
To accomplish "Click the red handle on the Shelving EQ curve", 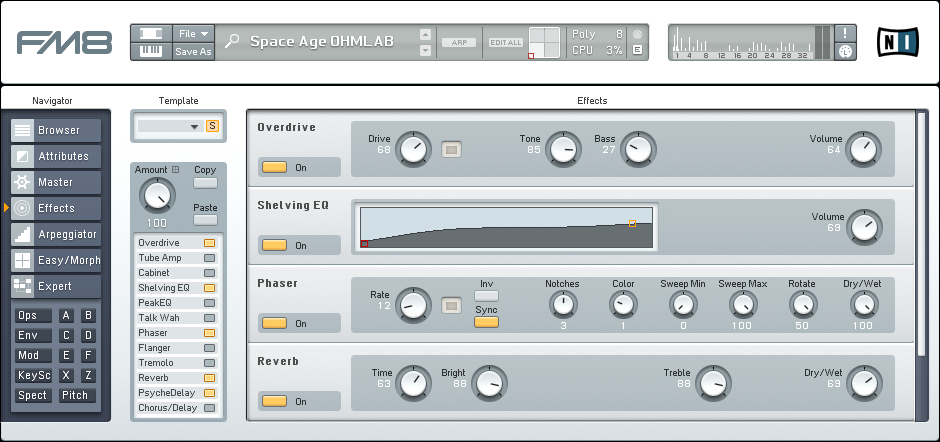I will [364, 243].
